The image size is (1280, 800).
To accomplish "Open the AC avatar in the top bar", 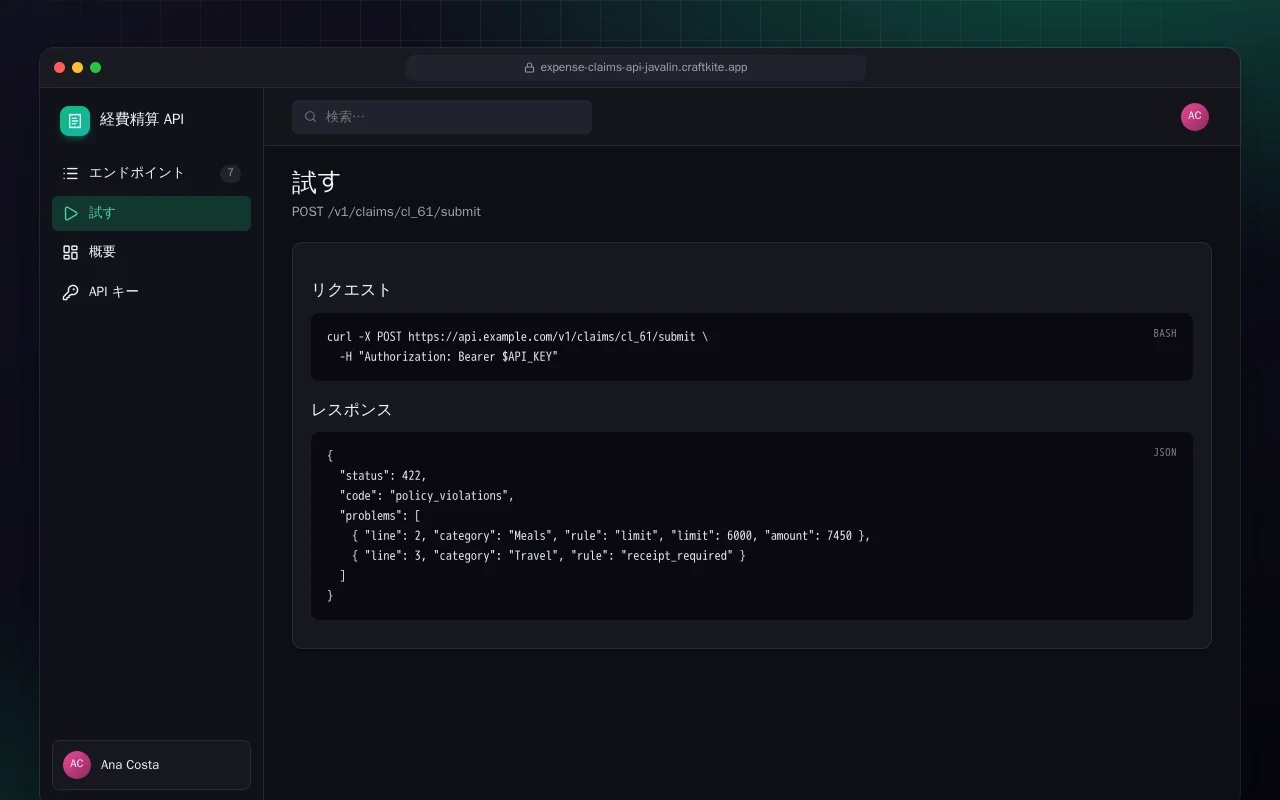I will pyautogui.click(x=1195, y=117).
